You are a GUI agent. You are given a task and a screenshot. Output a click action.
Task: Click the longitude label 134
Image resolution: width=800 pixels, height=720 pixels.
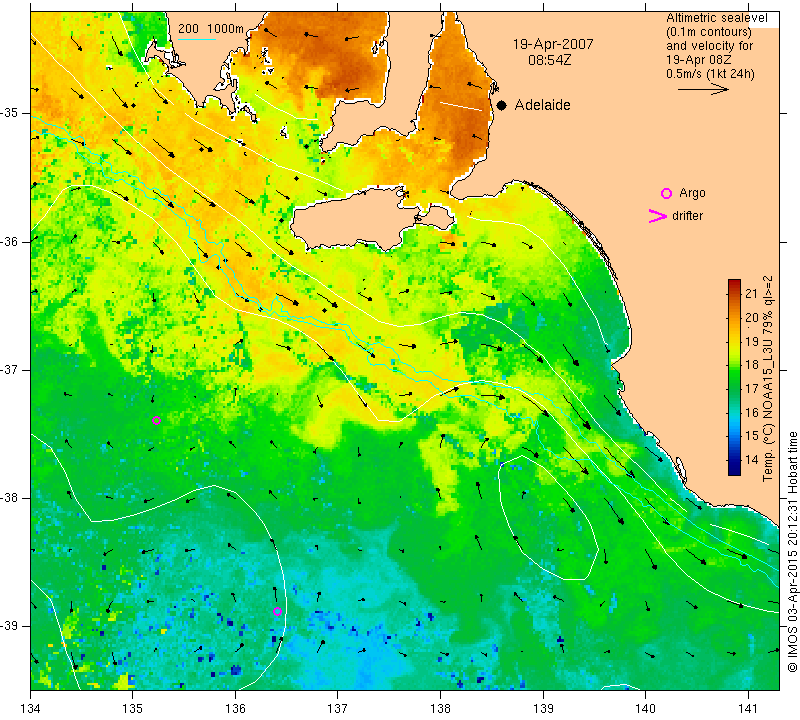pos(31,708)
